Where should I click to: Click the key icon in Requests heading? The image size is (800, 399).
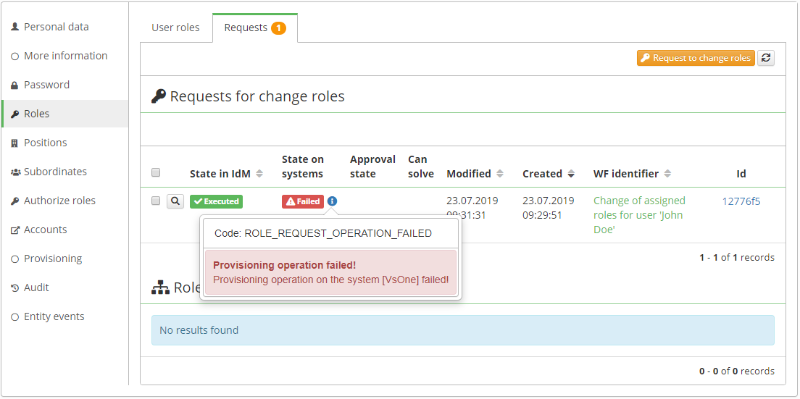point(159,96)
